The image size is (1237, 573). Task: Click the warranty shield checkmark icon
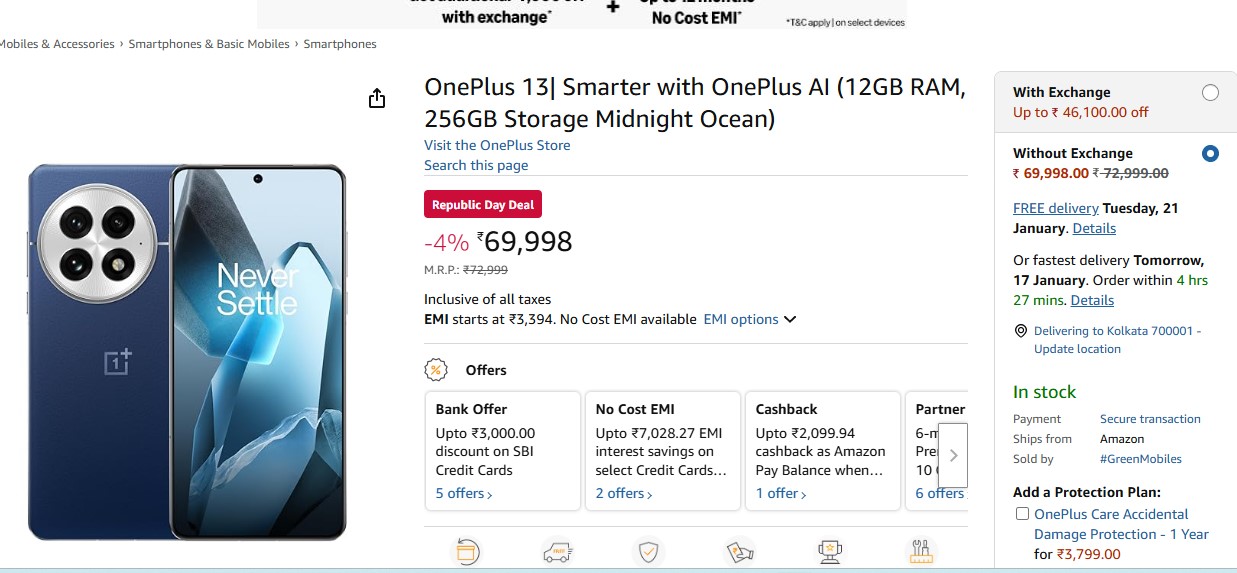(x=648, y=552)
